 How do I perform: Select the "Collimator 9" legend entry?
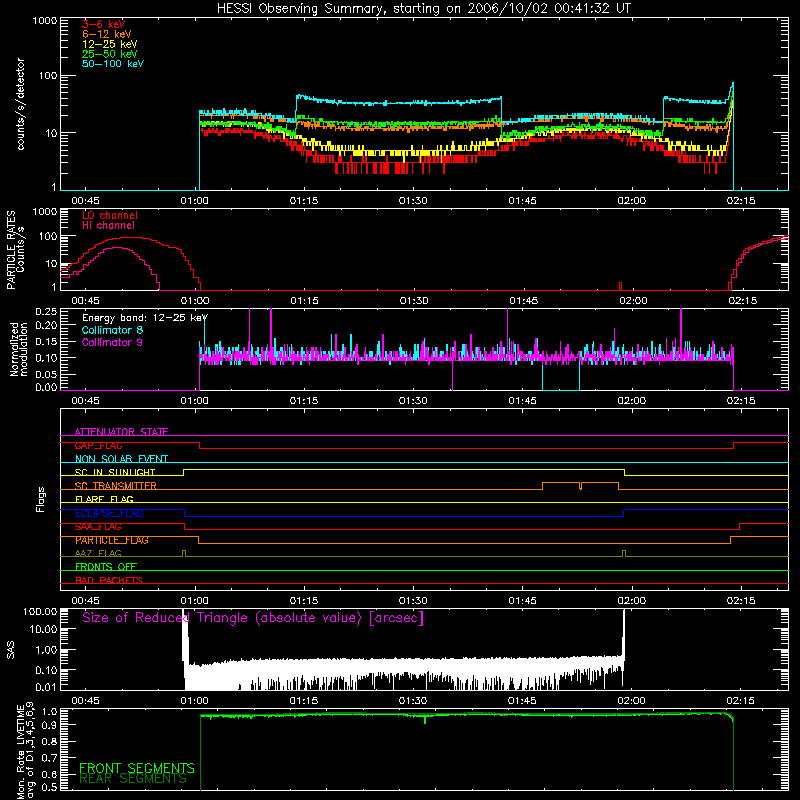[112, 342]
